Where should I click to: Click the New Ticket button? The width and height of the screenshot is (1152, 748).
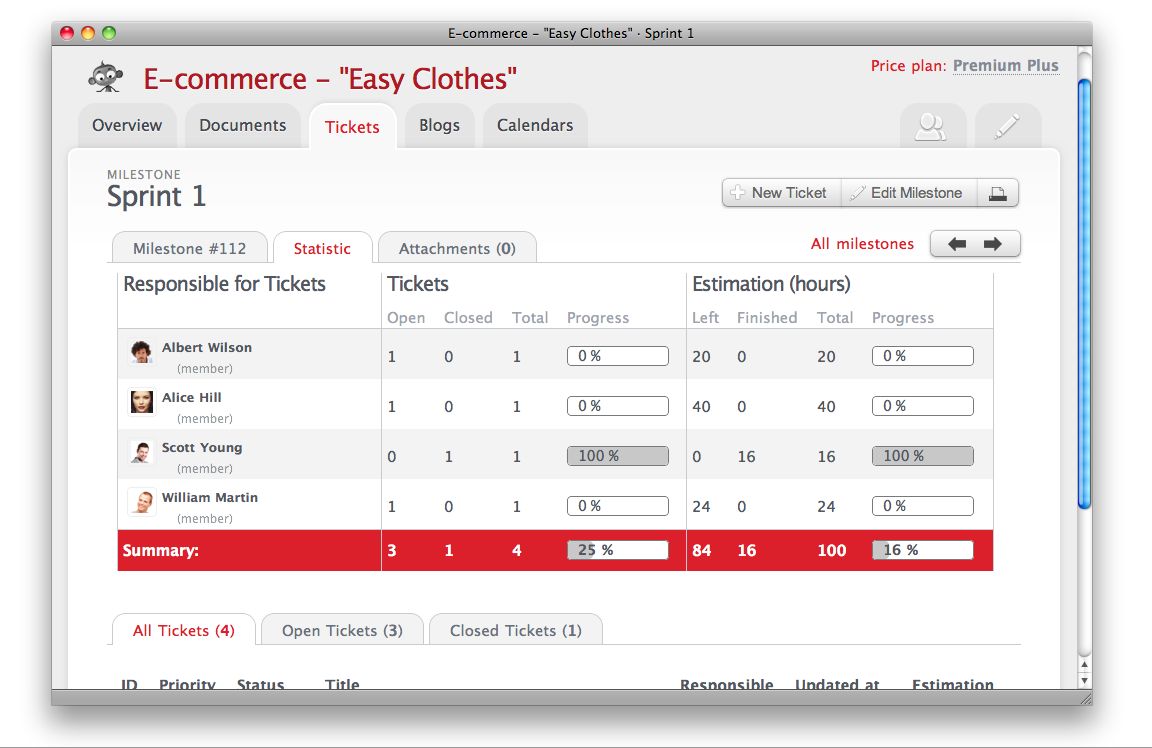pos(782,193)
